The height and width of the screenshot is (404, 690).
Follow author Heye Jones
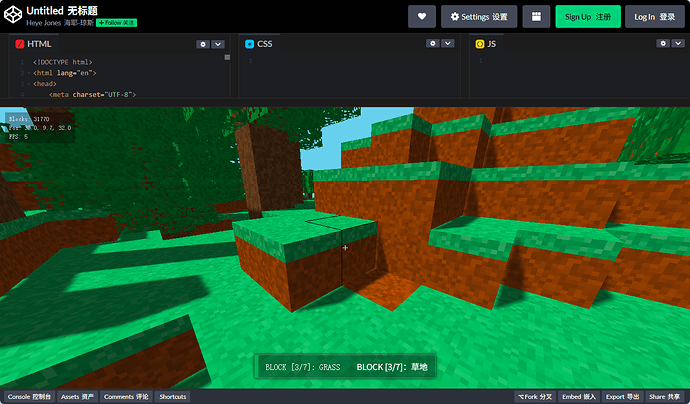click(117, 23)
